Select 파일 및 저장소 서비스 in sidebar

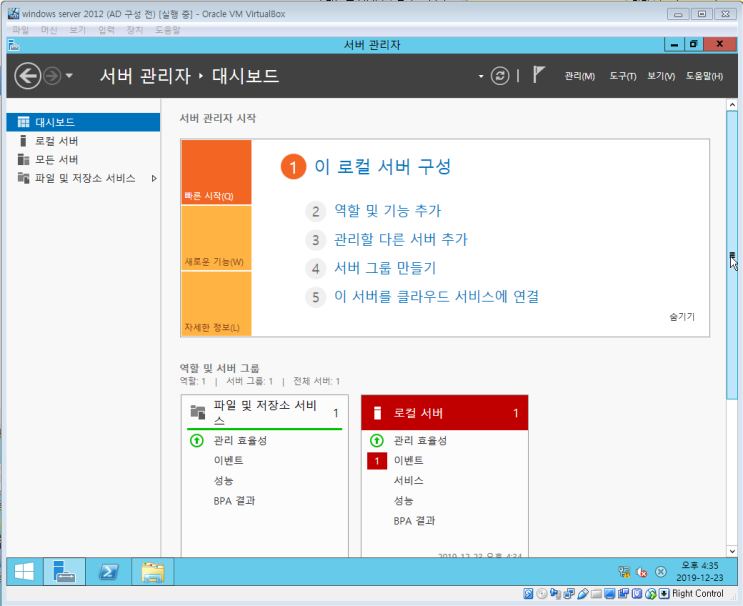click(83, 178)
